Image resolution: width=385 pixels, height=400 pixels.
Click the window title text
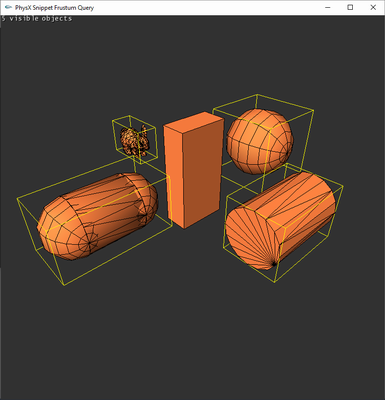point(54,8)
